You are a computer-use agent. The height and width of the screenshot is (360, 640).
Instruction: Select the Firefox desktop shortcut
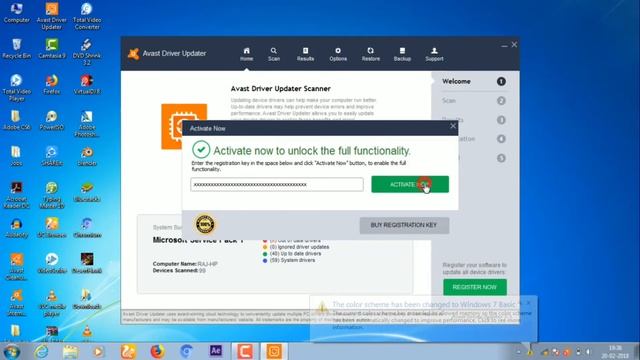point(51,84)
